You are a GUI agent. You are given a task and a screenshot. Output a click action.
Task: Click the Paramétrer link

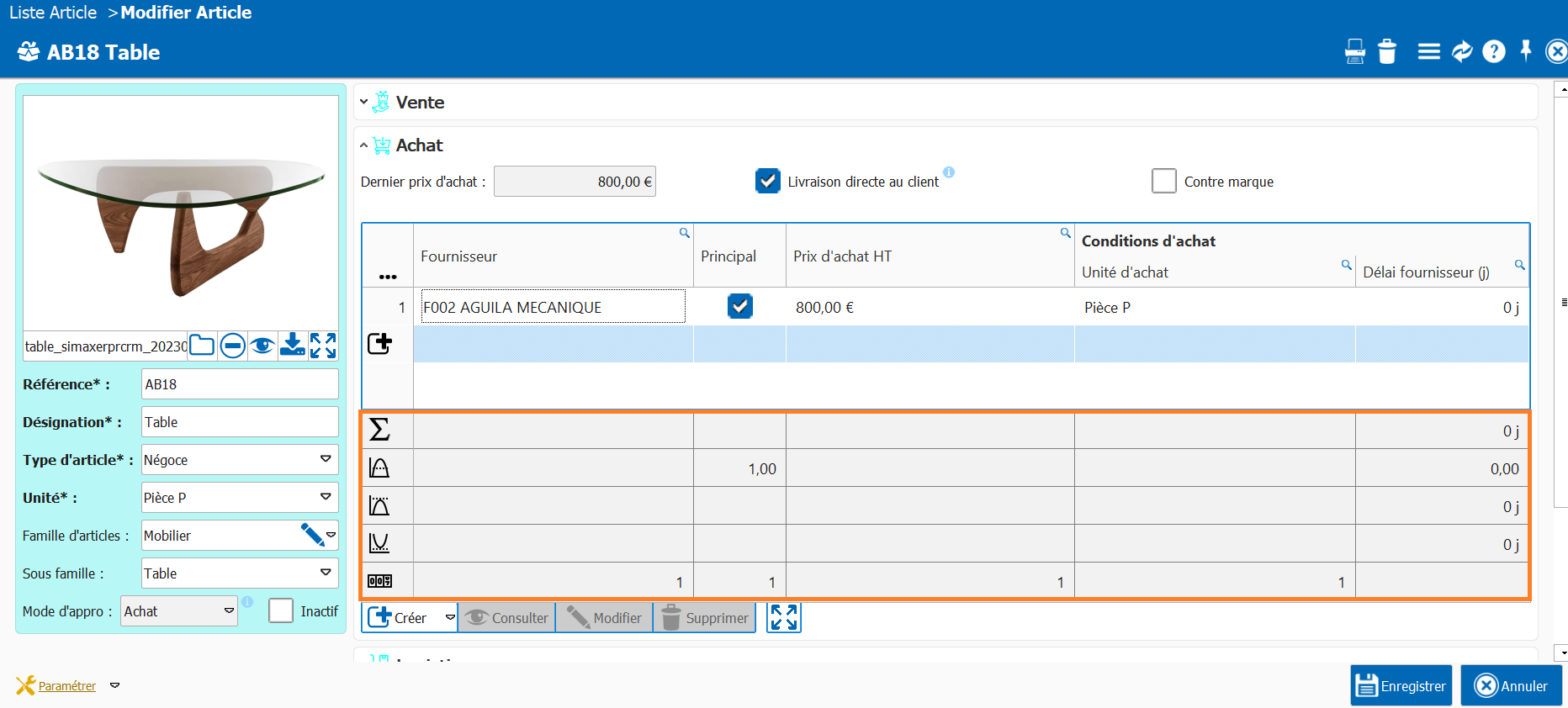click(x=67, y=686)
